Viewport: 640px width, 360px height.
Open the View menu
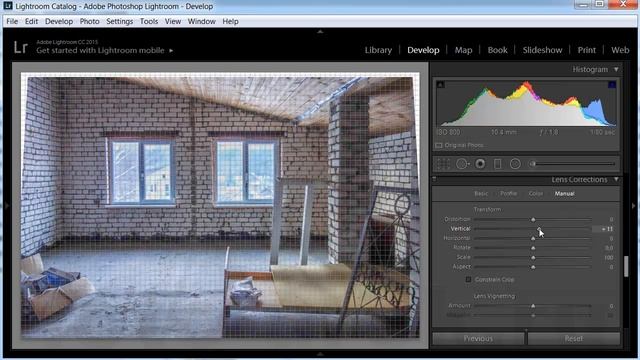pos(173,21)
